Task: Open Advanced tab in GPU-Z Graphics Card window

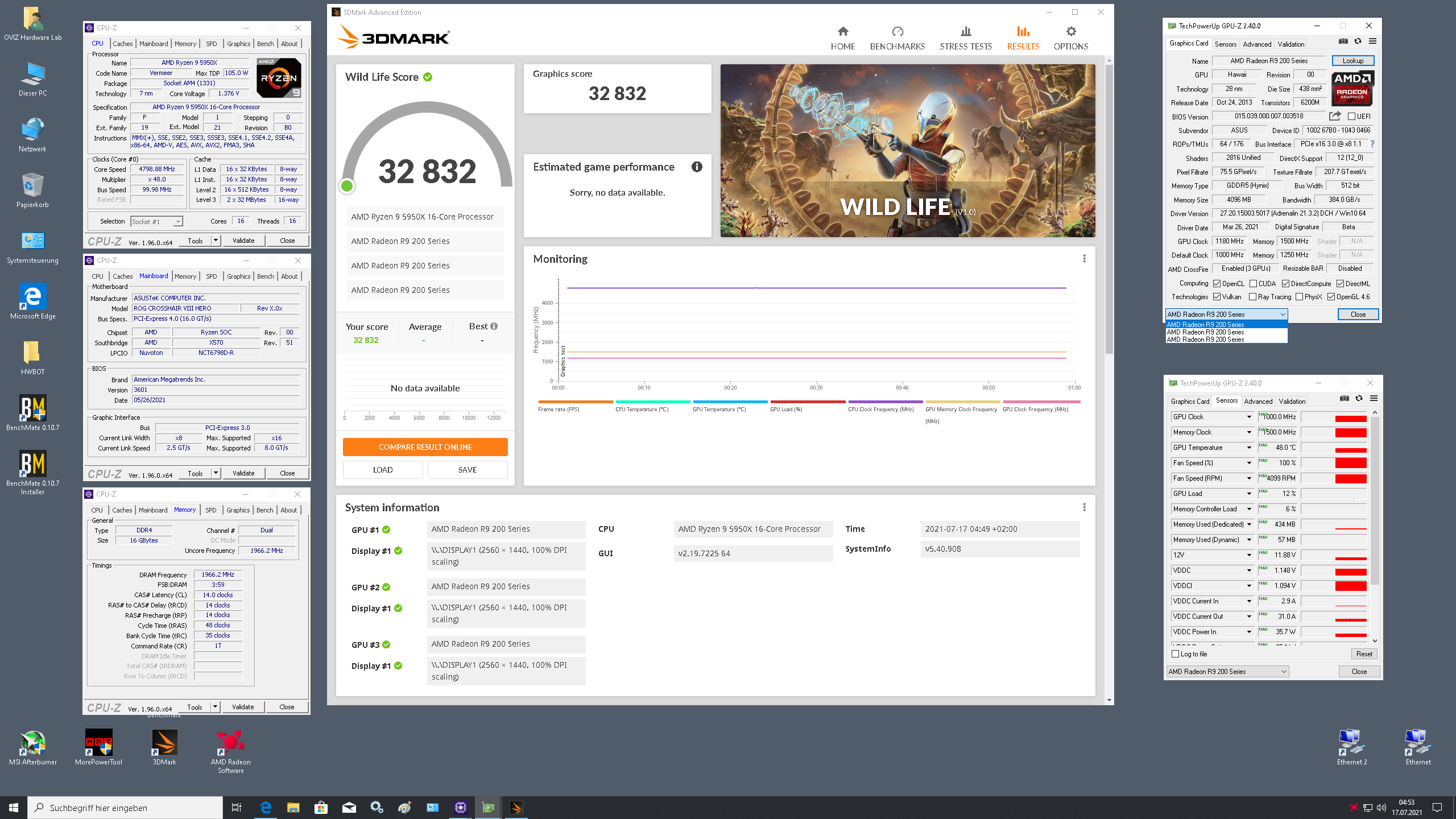Action: pos(1257,44)
